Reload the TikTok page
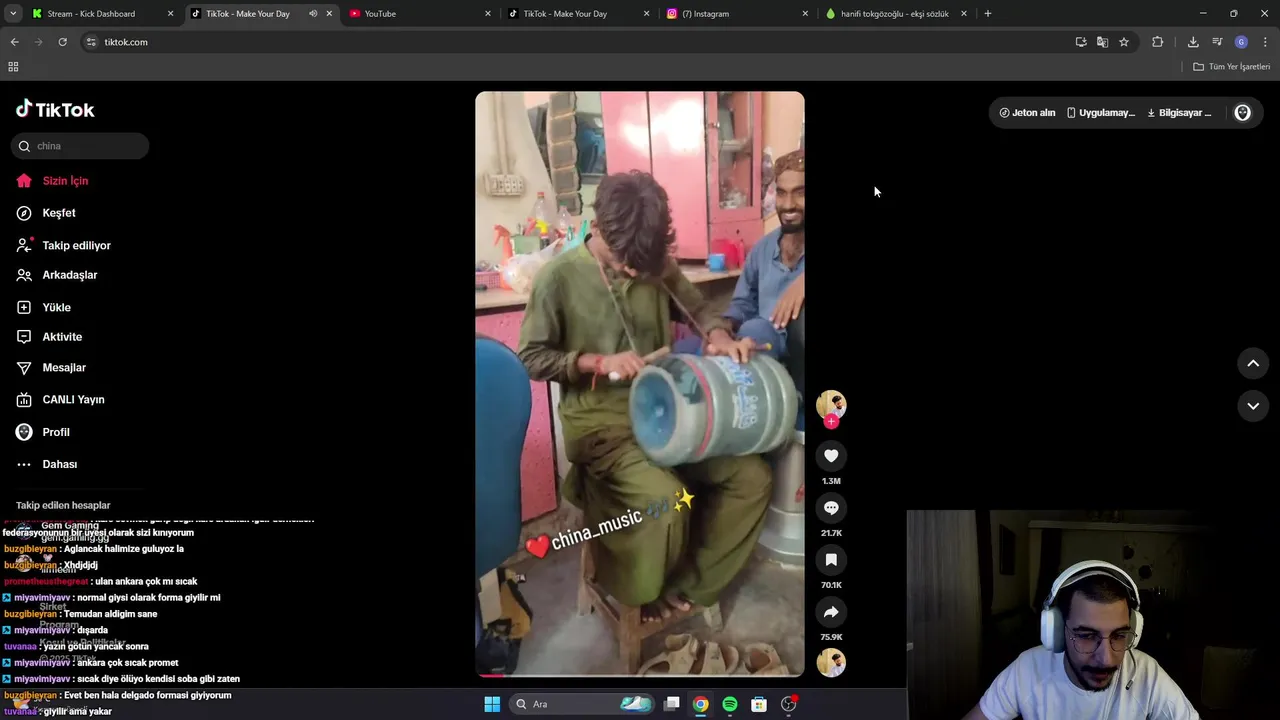This screenshot has width=1280, height=720. [x=62, y=42]
